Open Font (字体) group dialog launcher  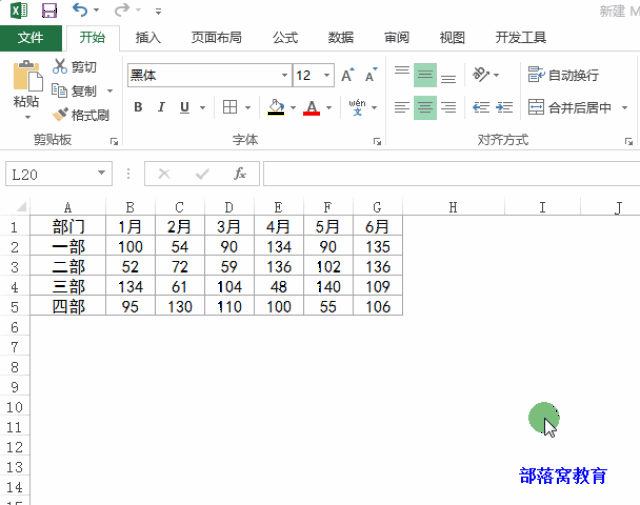[x=377, y=141]
